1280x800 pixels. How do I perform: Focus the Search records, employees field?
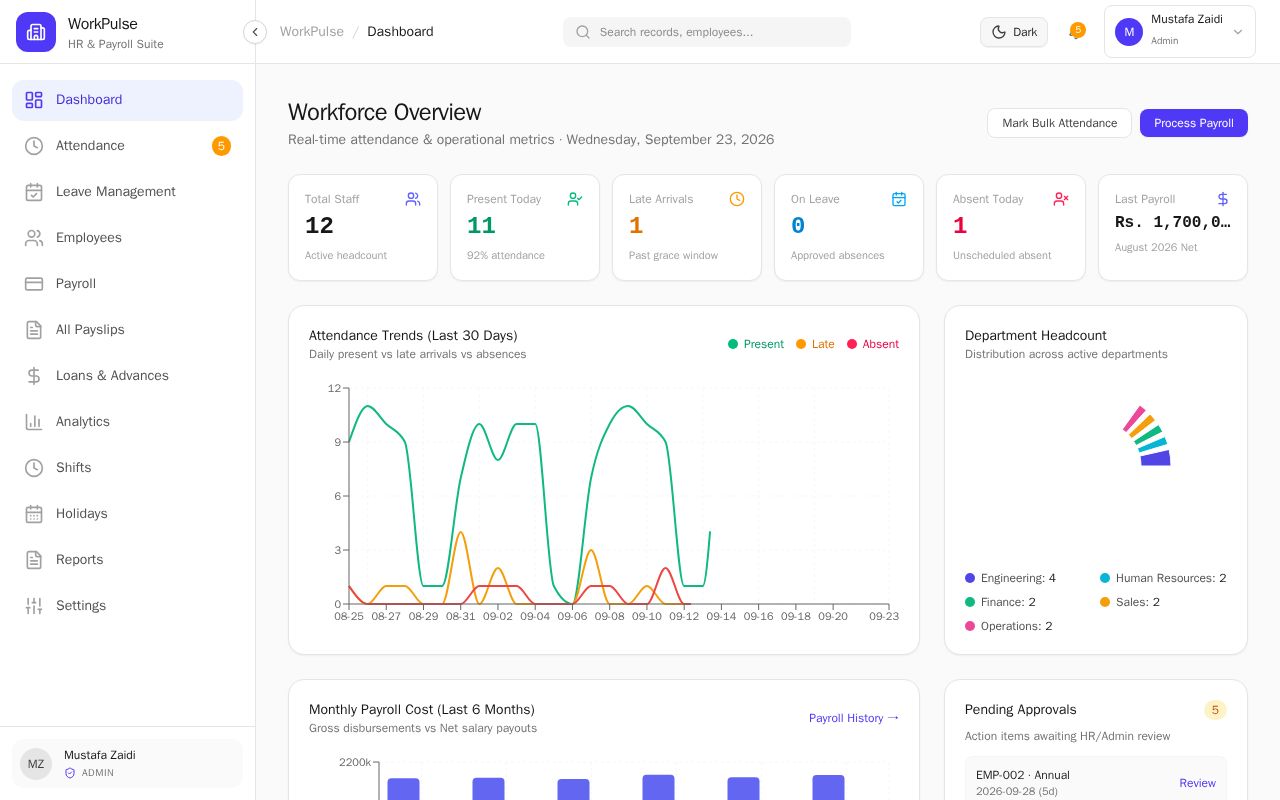click(x=707, y=32)
